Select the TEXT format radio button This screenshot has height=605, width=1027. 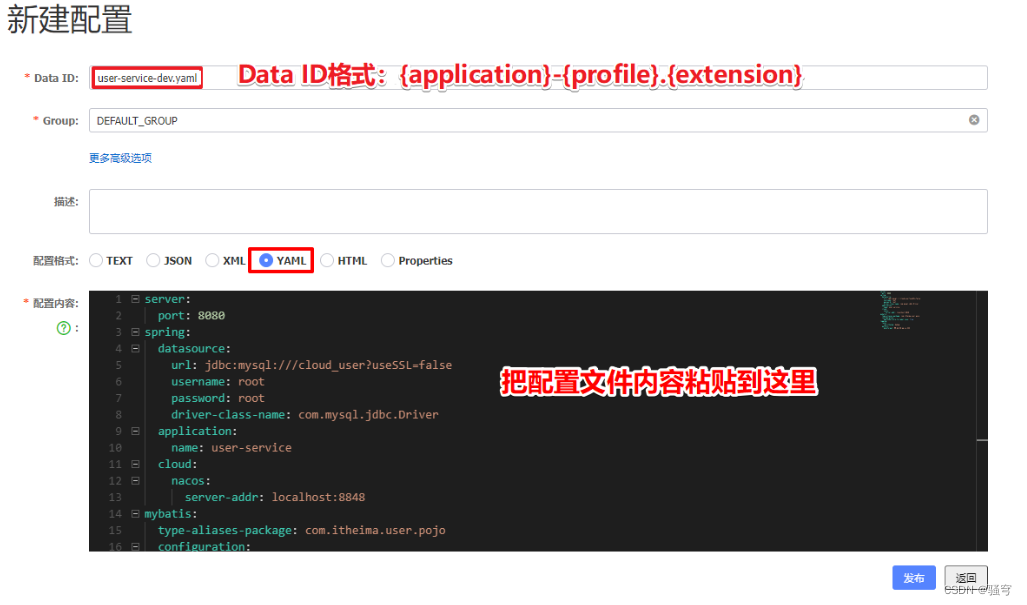96,260
